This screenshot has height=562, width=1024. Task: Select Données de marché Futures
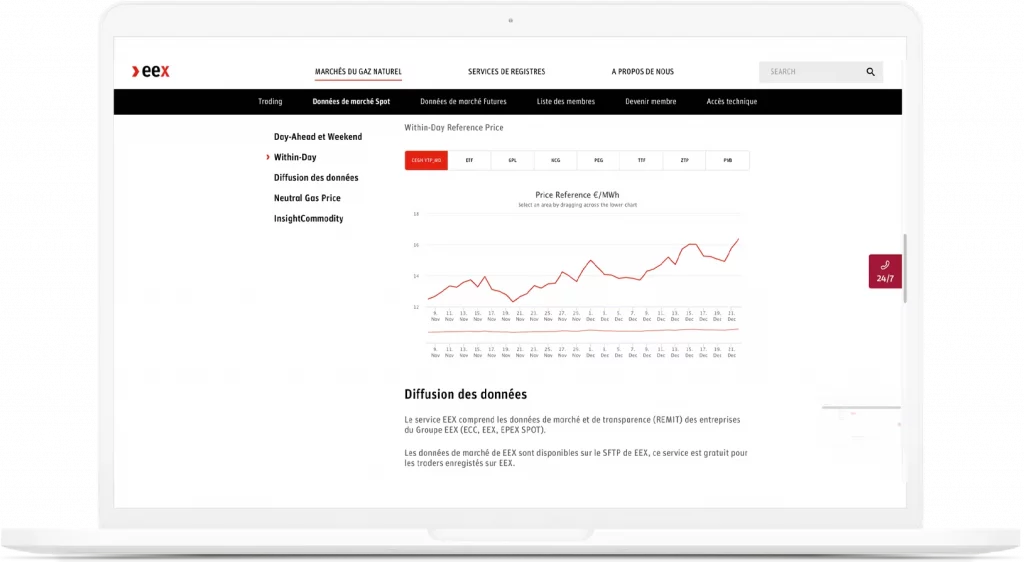click(463, 102)
